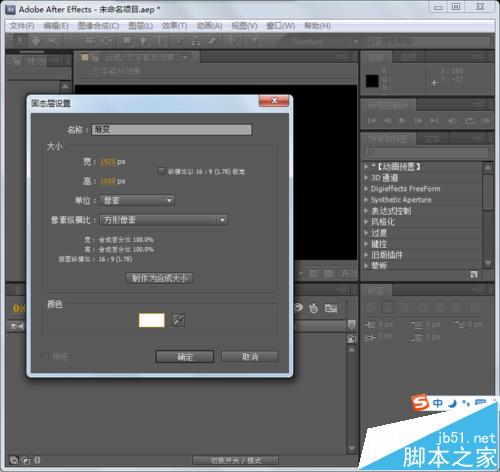Select the Eraser tool in toolbar
This screenshot has height=472, width=500.
coord(212,41)
